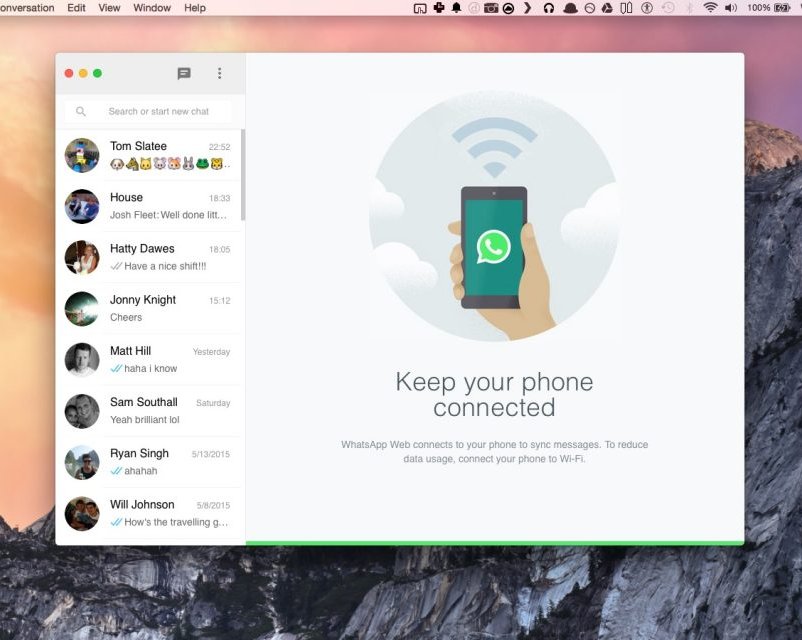
Task: Open the Tom Slatee chat
Action: click(x=148, y=155)
